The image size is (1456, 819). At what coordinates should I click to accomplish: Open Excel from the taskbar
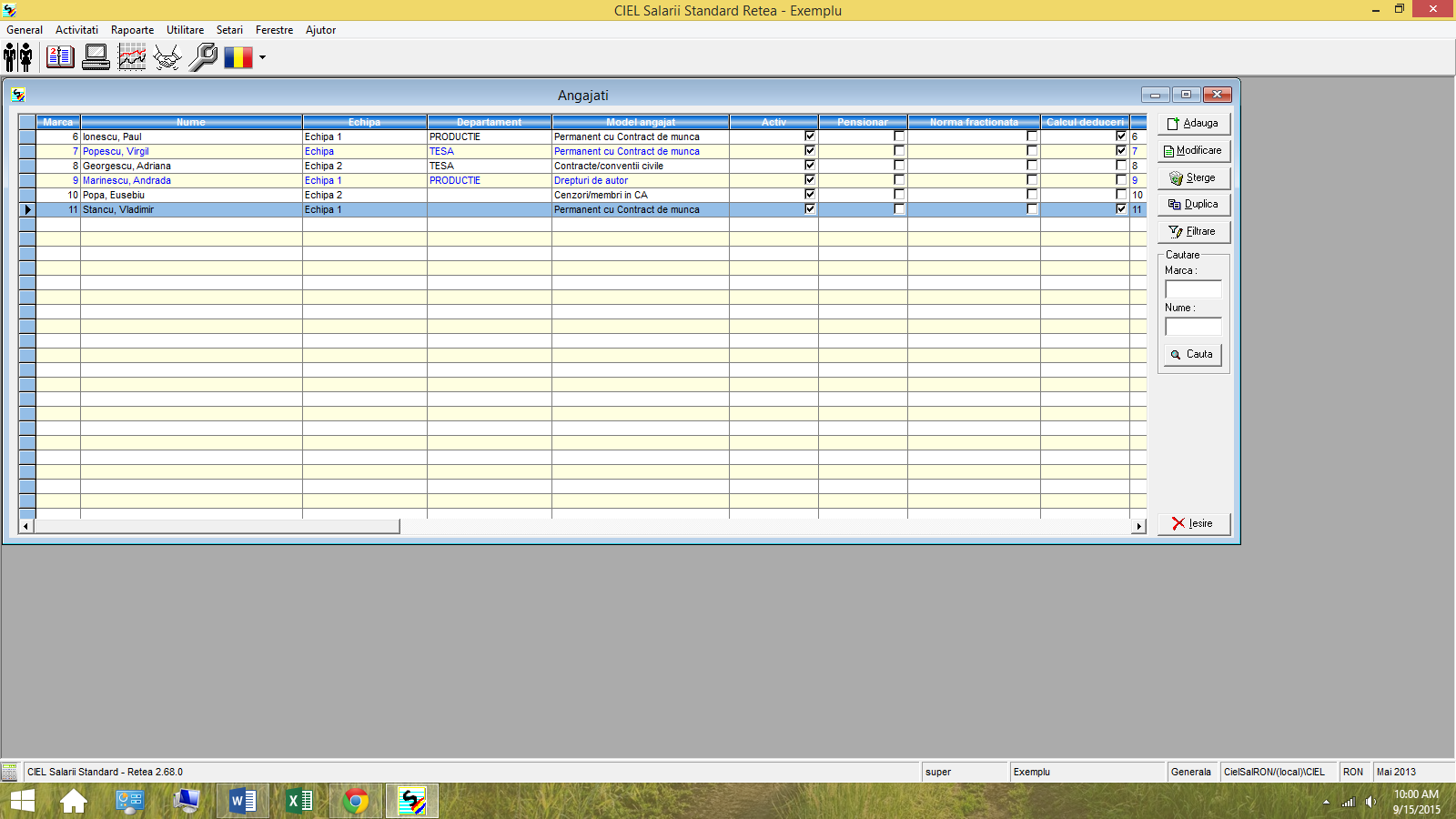pyautogui.click(x=299, y=801)
